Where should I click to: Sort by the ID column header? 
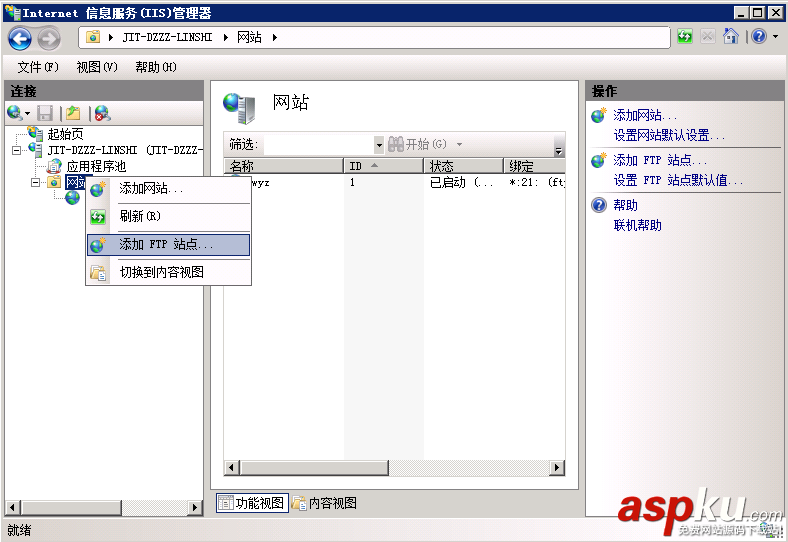click(383, 166)
